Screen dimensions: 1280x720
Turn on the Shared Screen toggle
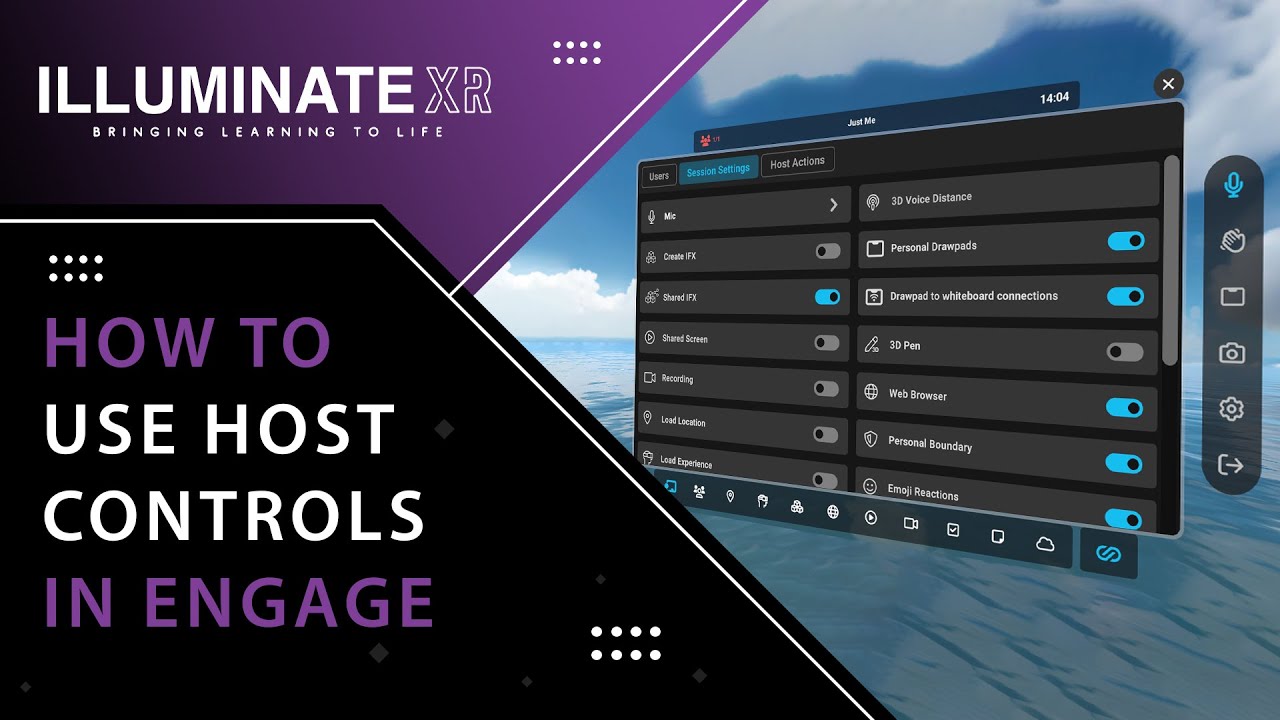point(827,343)
